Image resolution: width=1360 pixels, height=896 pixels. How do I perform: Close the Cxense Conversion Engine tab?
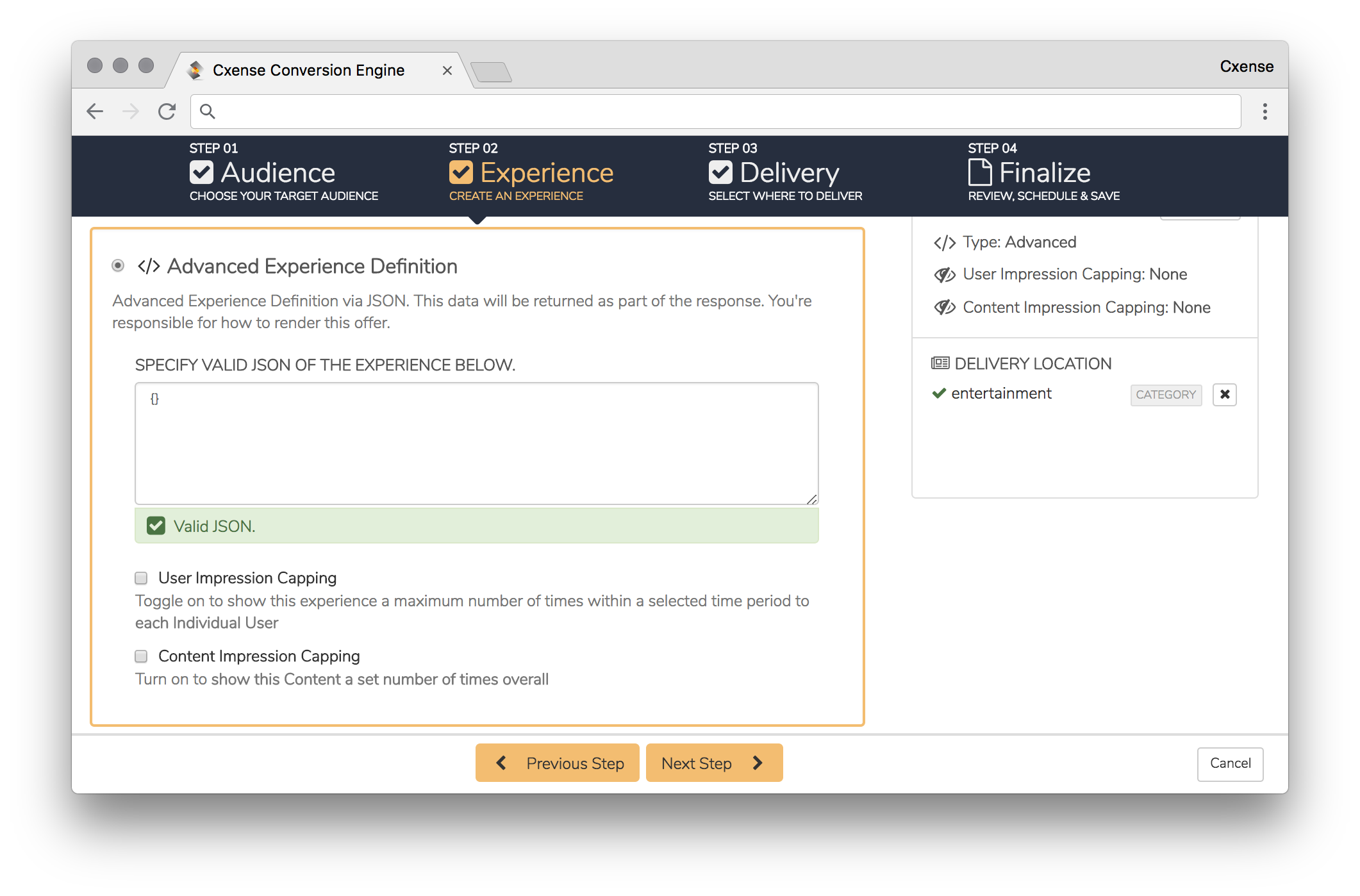[x=447, y=71]
